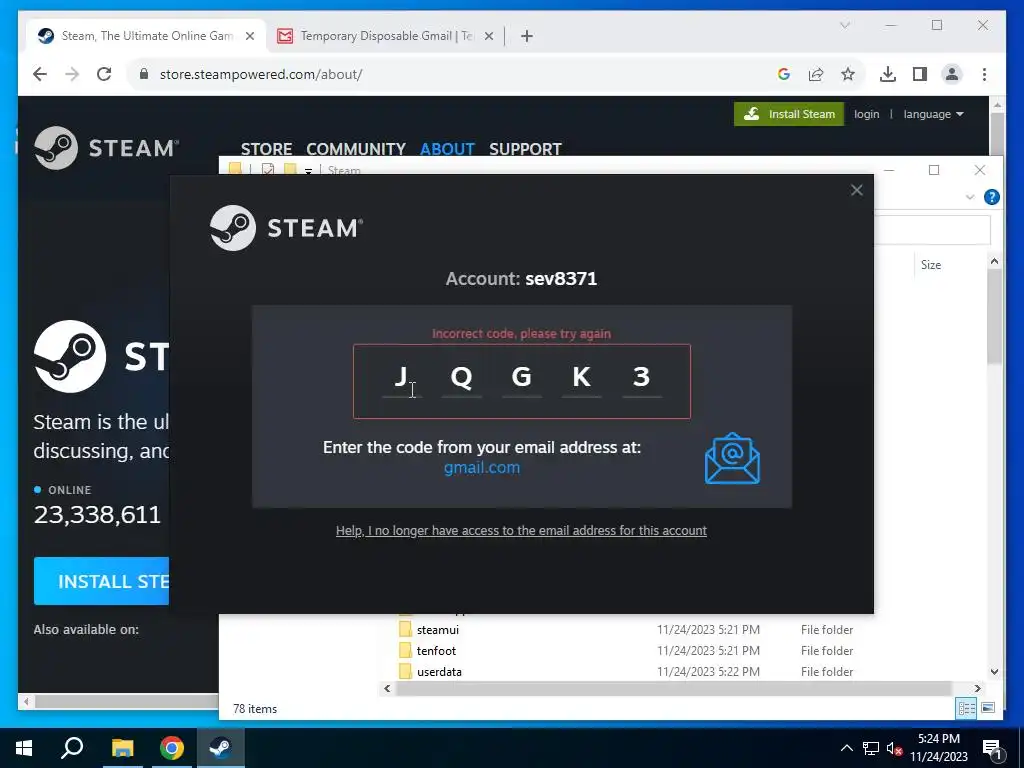This screenshot has height=768, width=1024.
Task: Click the fifth code box containing 3
Action: click(x=642, y=378)
